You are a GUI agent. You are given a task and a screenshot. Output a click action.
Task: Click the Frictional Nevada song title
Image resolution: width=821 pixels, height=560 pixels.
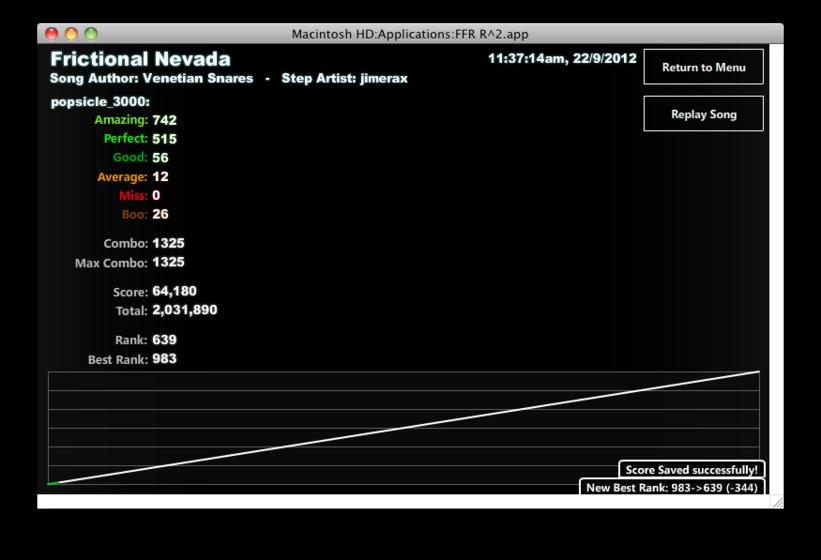point(140,59)
